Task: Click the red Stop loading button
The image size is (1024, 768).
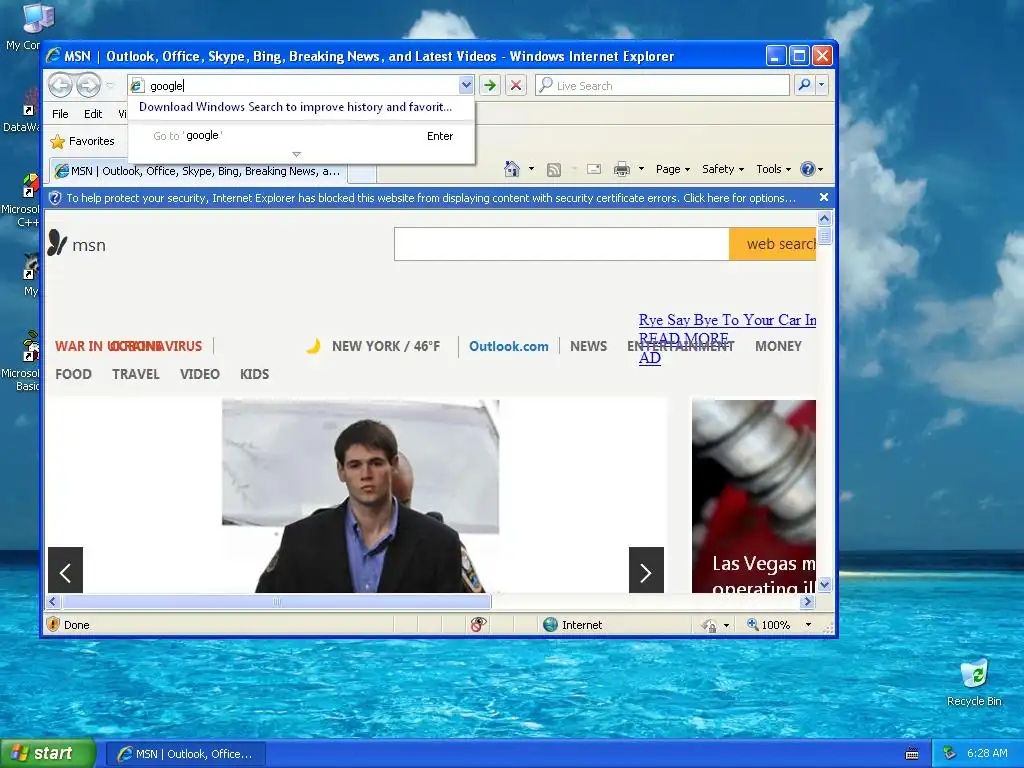Action: 516,85
